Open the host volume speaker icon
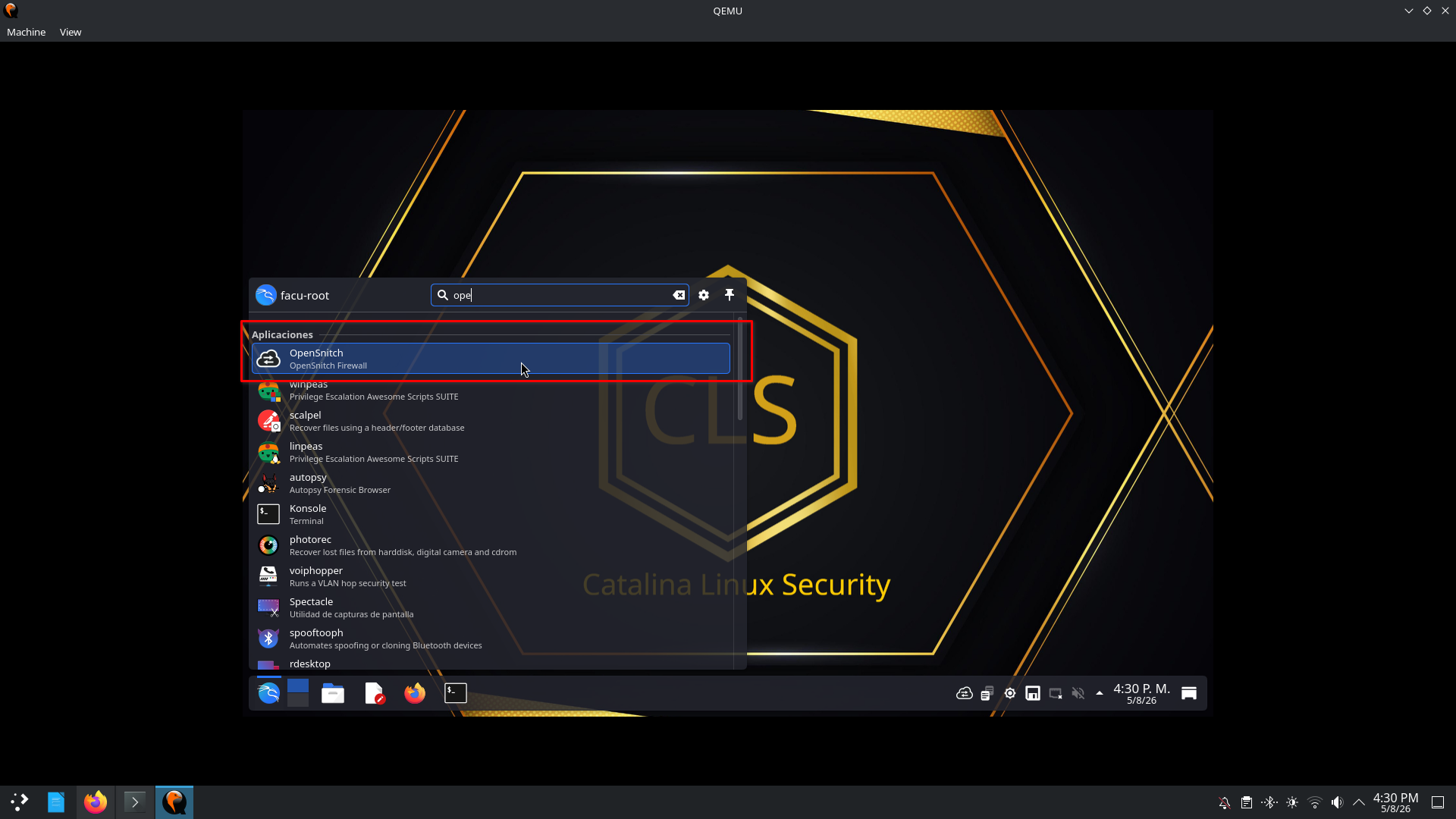This screenshot has height=819, width=1456. coord(1337,802)
